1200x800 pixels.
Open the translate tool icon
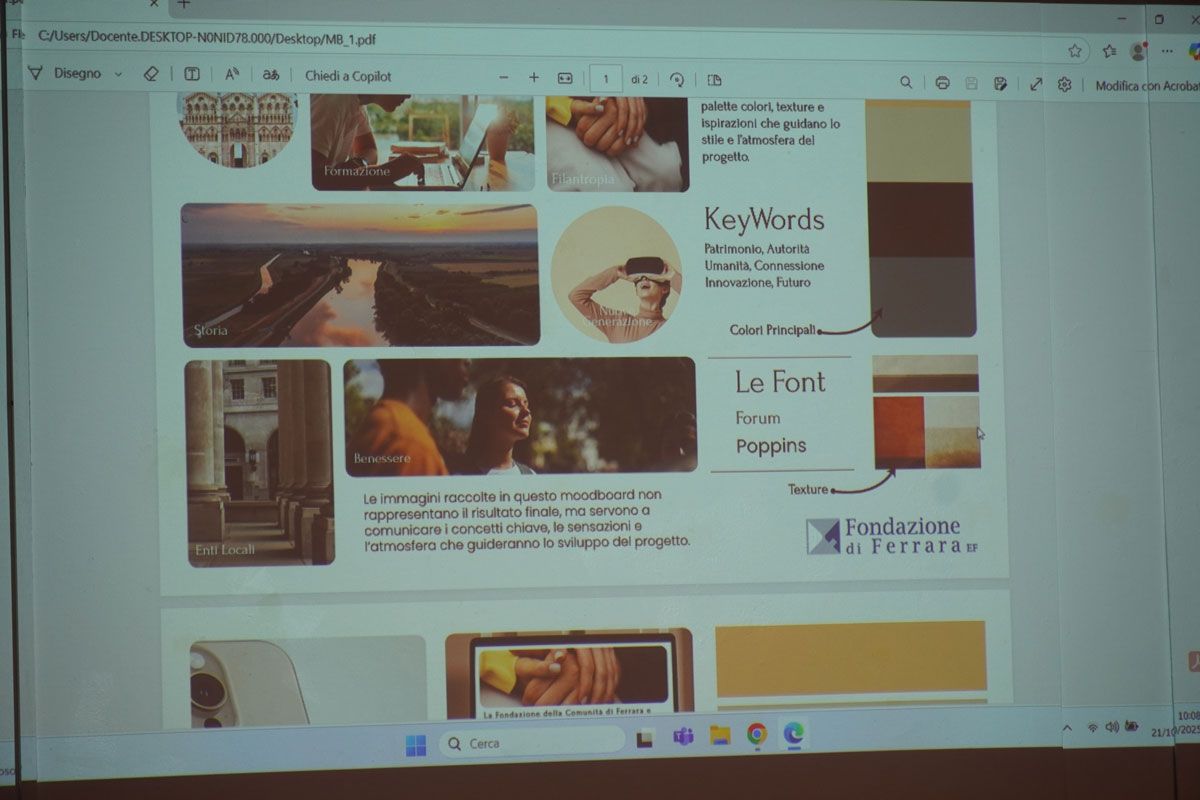[270, 75]
